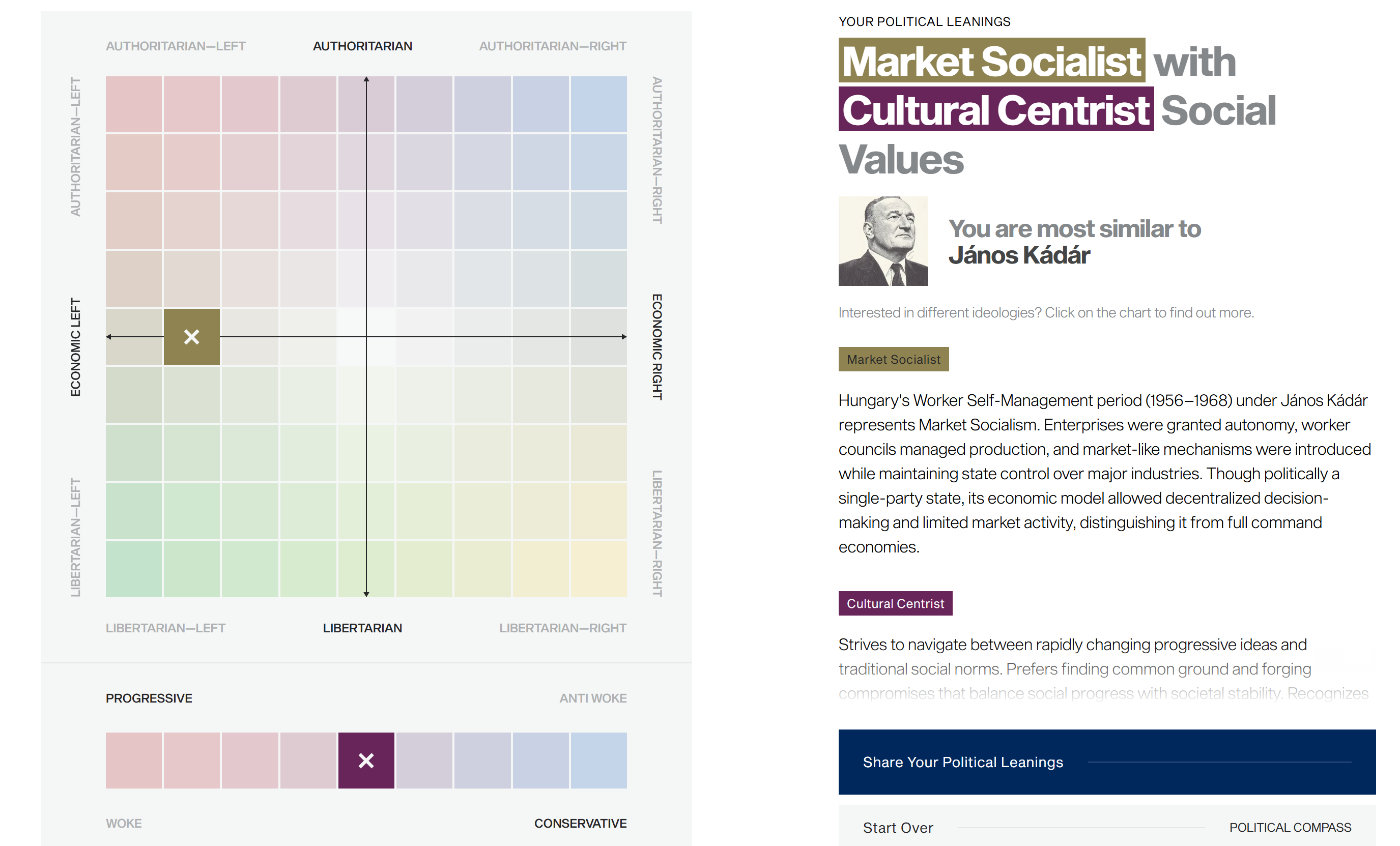Select the rightmost blue cell on the social bar
The image size is (1400, 846).
pyautogui.click(x=598, y=760)
